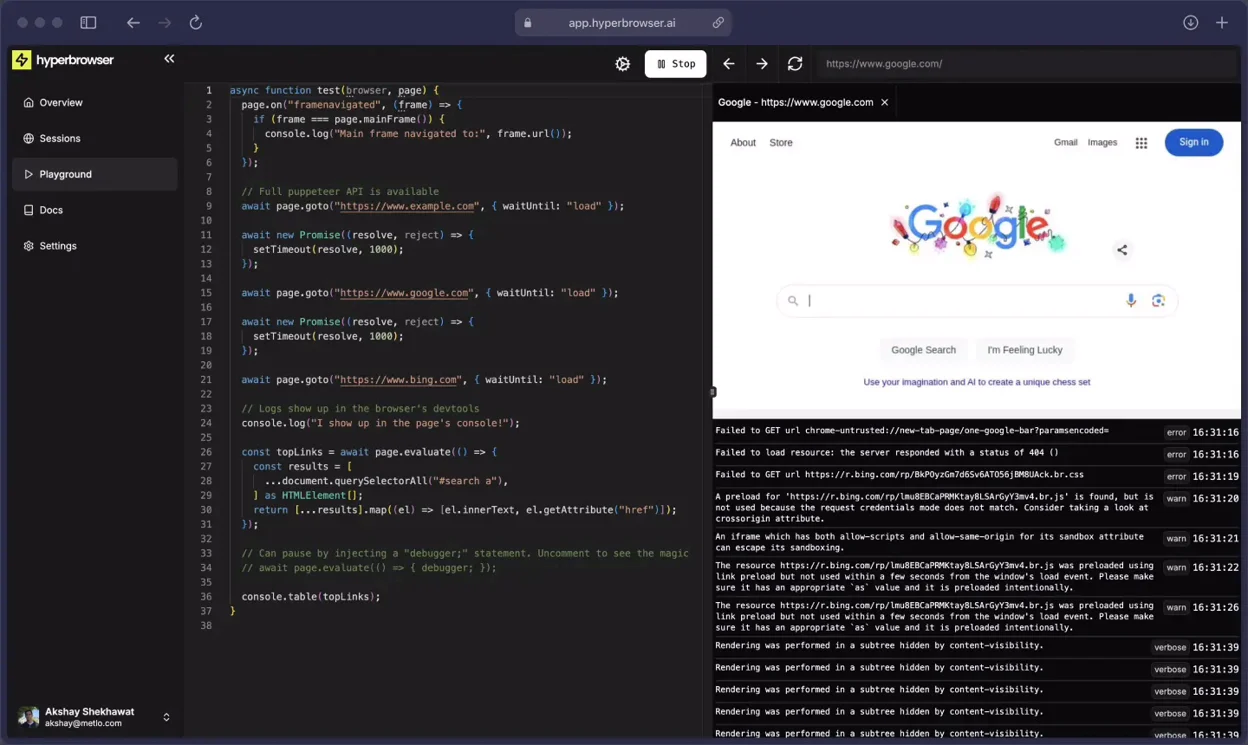1248x745 pixels.
Task: Open the Google apps grid
Action: (1141, 142)
